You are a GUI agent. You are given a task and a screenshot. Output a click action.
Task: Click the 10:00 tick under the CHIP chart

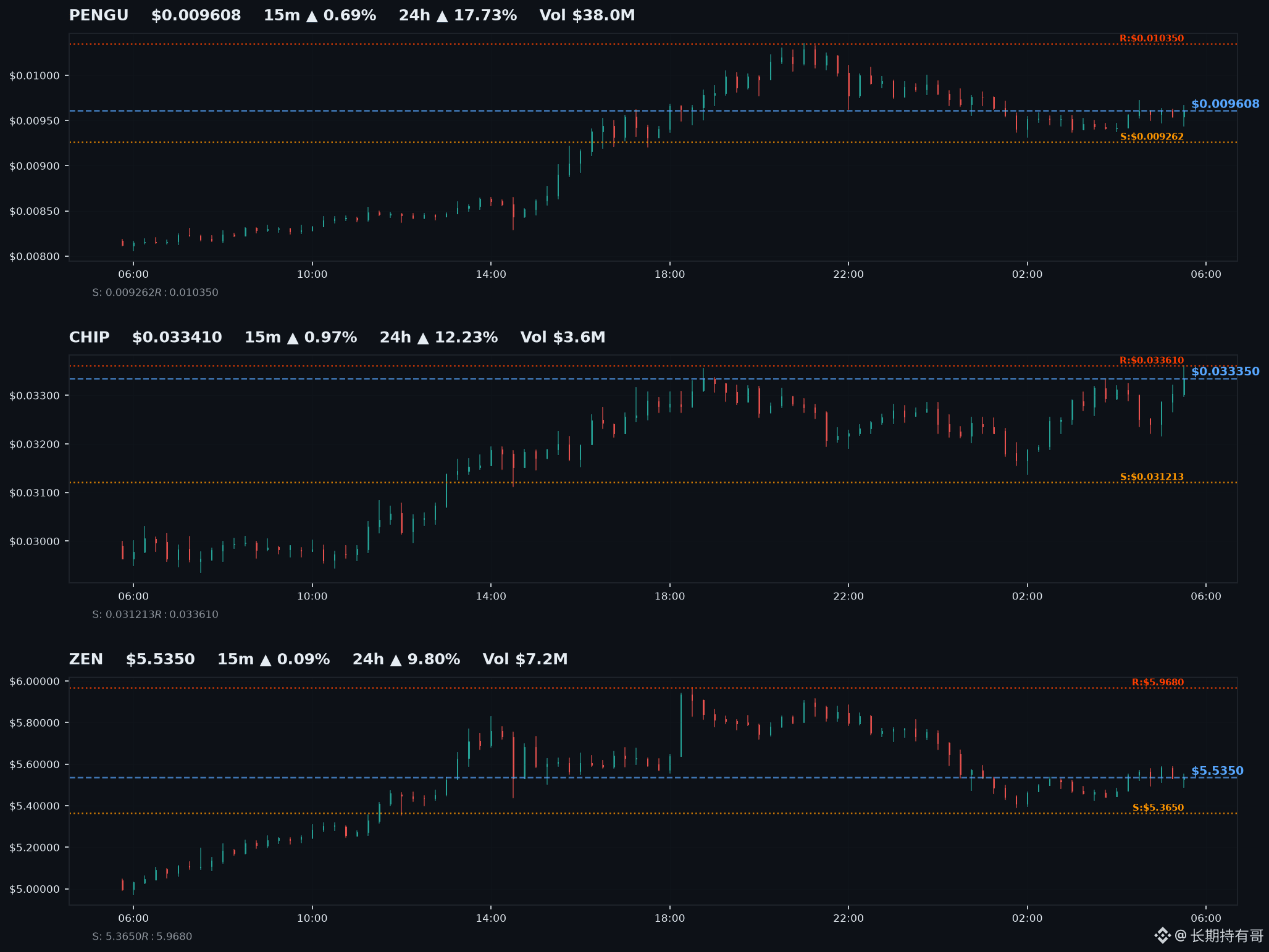pyautogui.click(x=312, y=596)
